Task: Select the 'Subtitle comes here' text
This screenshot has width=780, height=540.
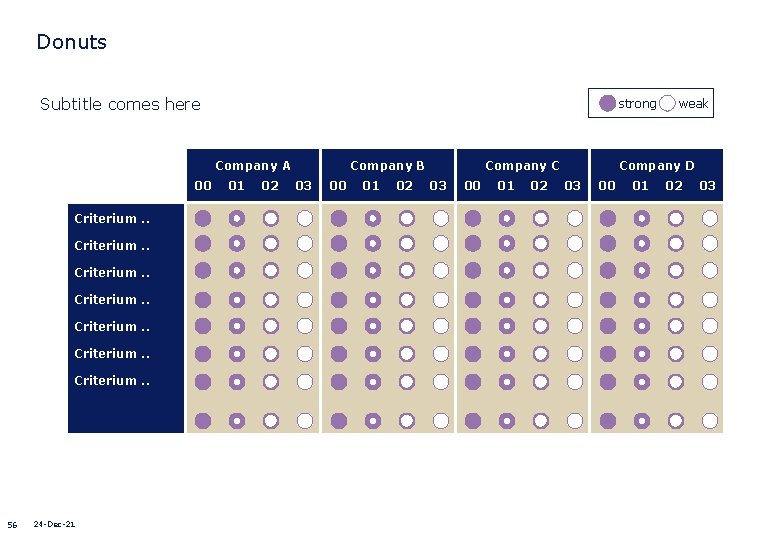Action: [120, 104]
